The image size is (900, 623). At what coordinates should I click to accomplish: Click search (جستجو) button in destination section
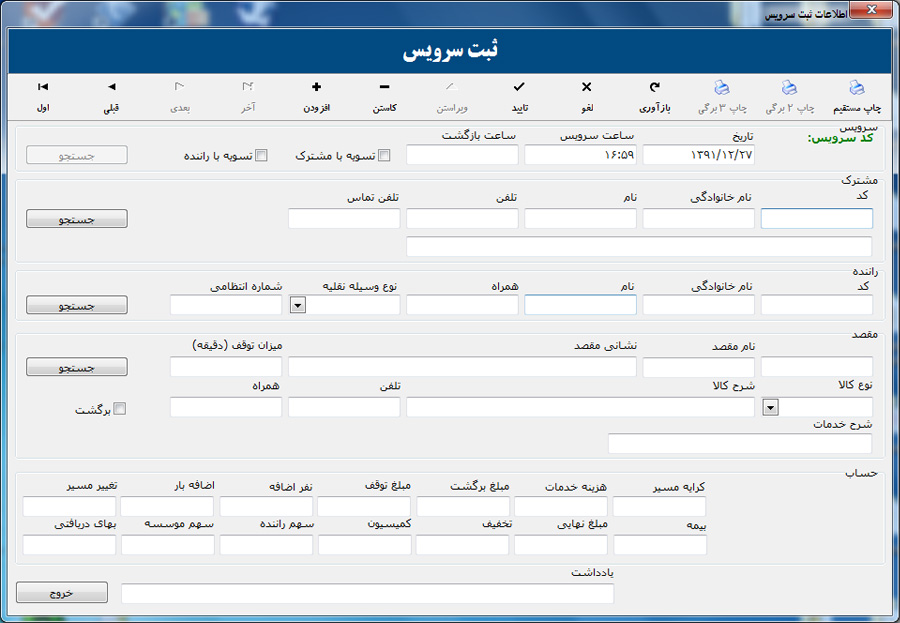point(76,367)
